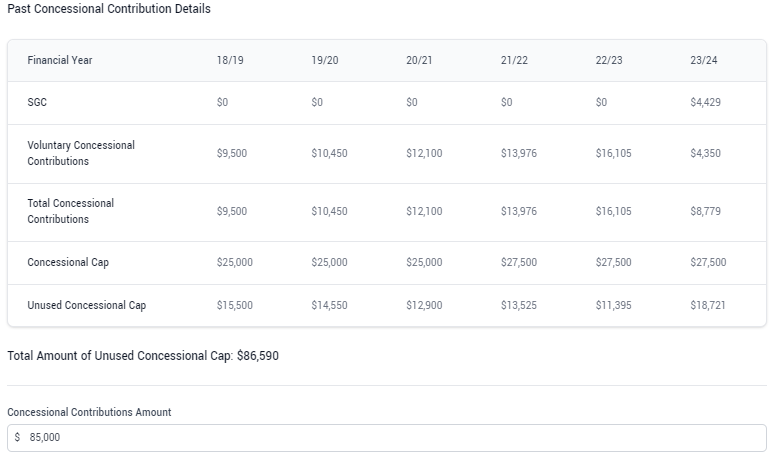
Task: Select the Voluntary Concessional Contributions row label
Action: point(81,153)
